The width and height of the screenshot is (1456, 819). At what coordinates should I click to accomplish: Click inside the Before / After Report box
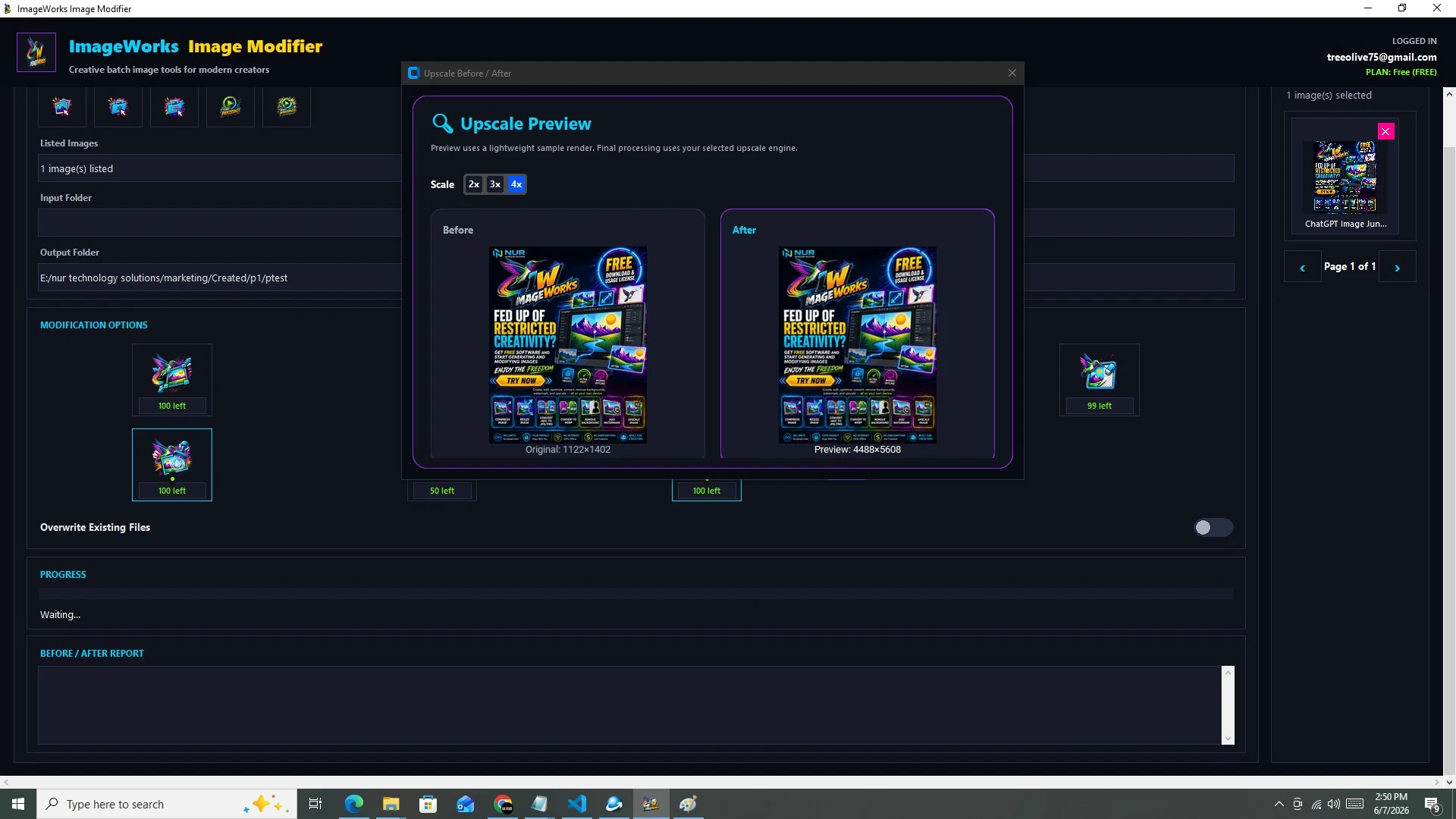pyautogui.click(x=629, y=705)
